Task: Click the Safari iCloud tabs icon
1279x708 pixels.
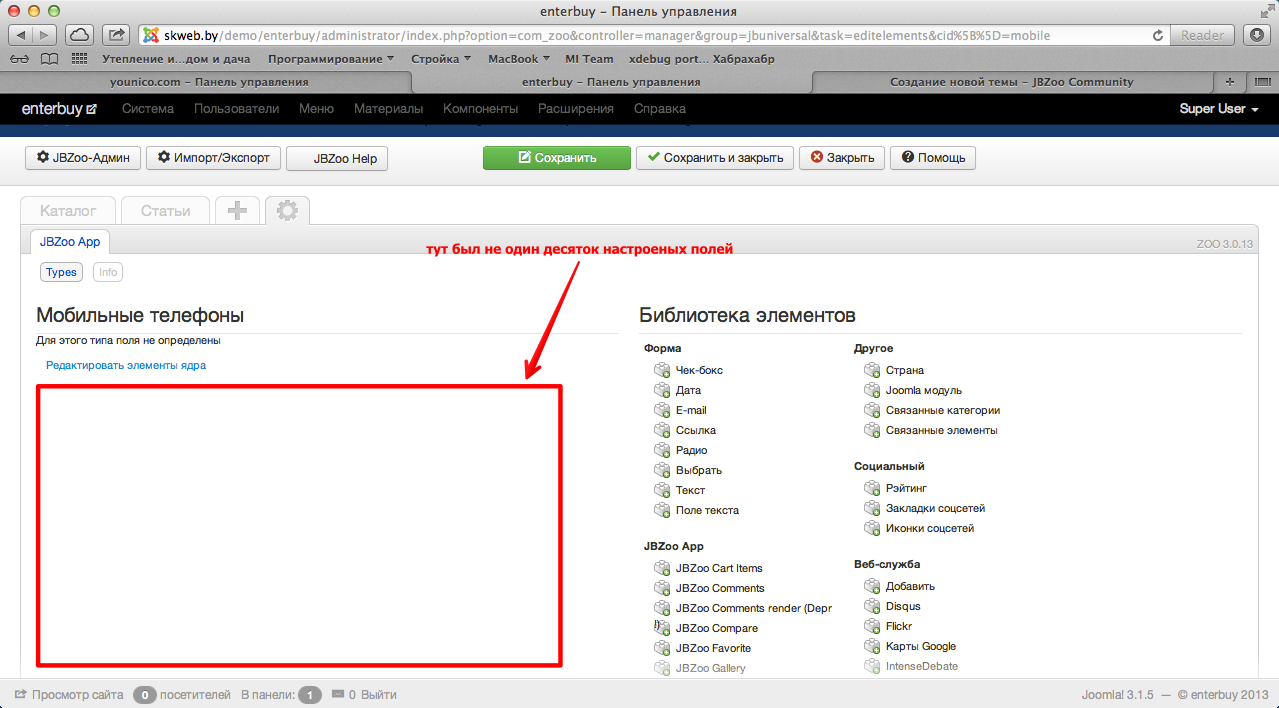Action: pos(80,35)
